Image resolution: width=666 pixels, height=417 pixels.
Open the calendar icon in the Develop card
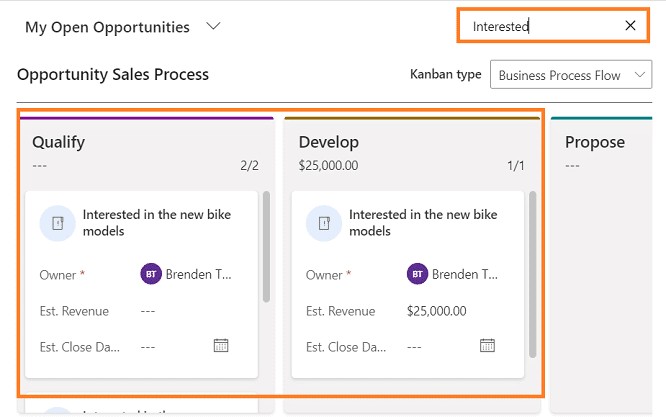pos(487,346)
